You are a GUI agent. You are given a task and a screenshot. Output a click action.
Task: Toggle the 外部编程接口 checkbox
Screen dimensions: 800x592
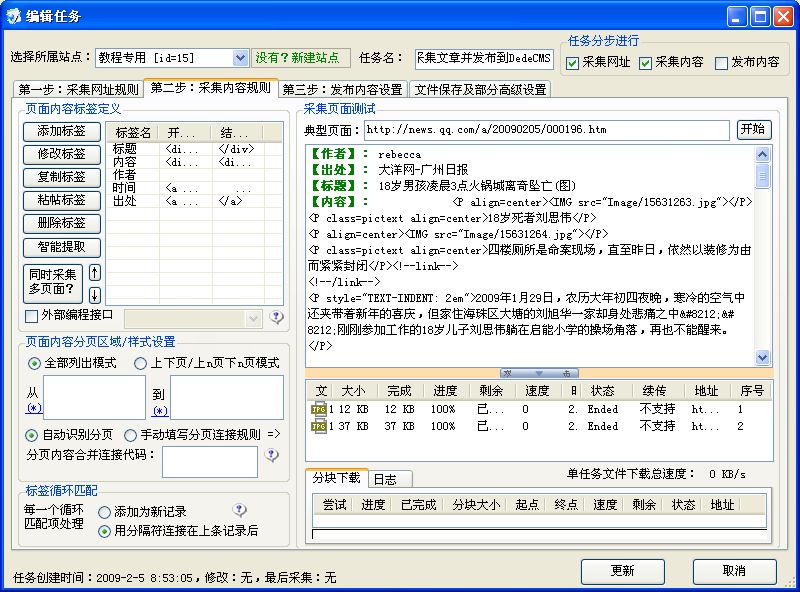click(32, 317)
